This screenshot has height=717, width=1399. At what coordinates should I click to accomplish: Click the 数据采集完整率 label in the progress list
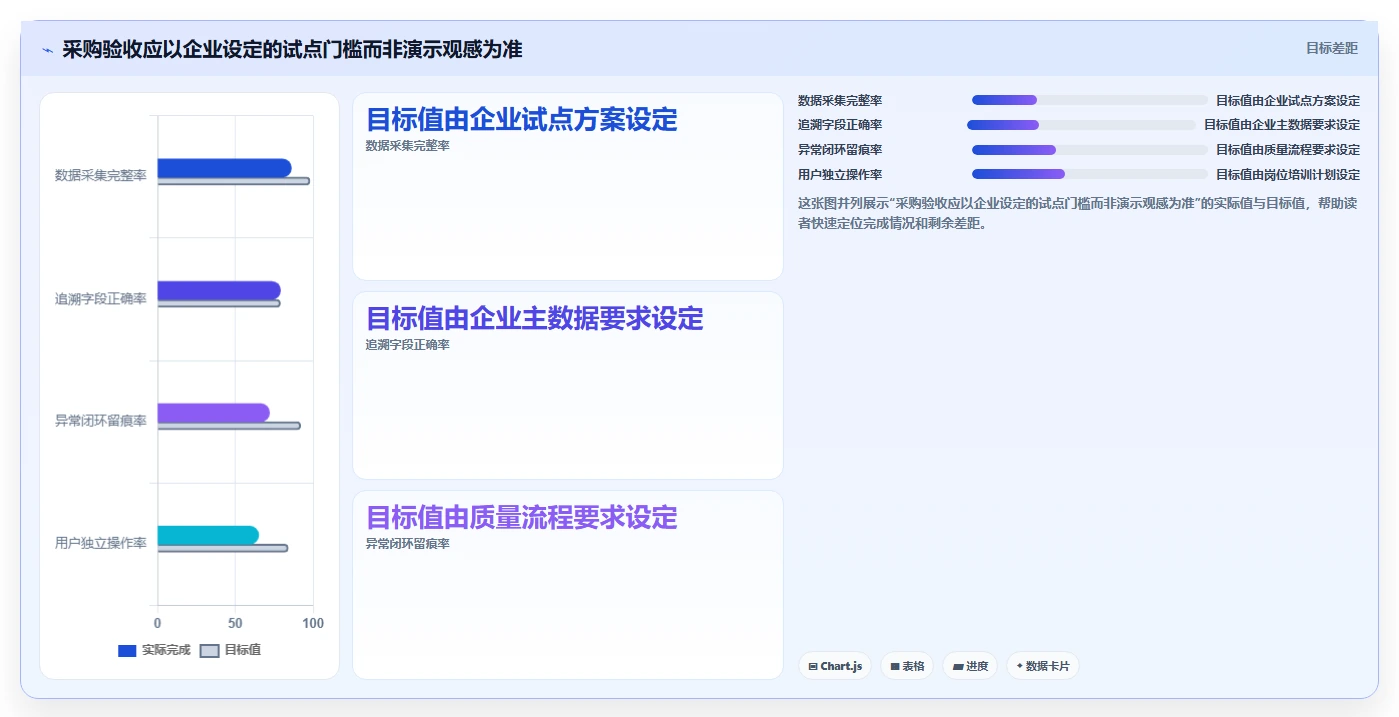[840, 100]
